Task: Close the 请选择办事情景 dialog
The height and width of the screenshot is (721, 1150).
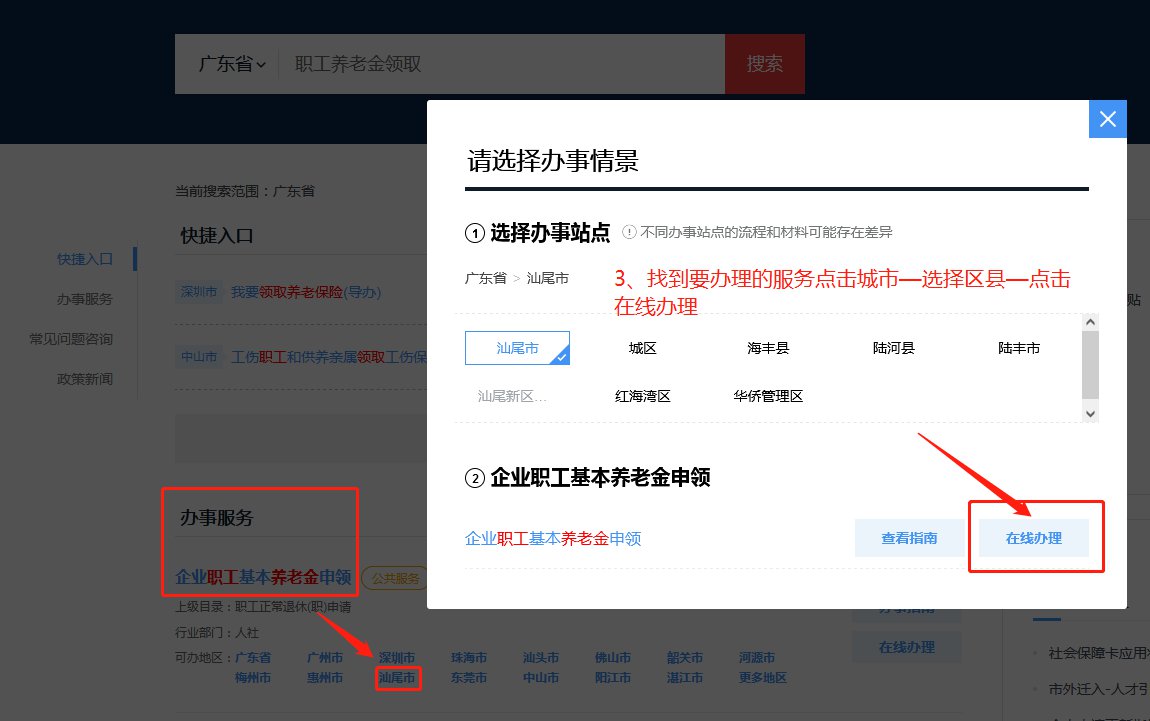Action: 1107,119
